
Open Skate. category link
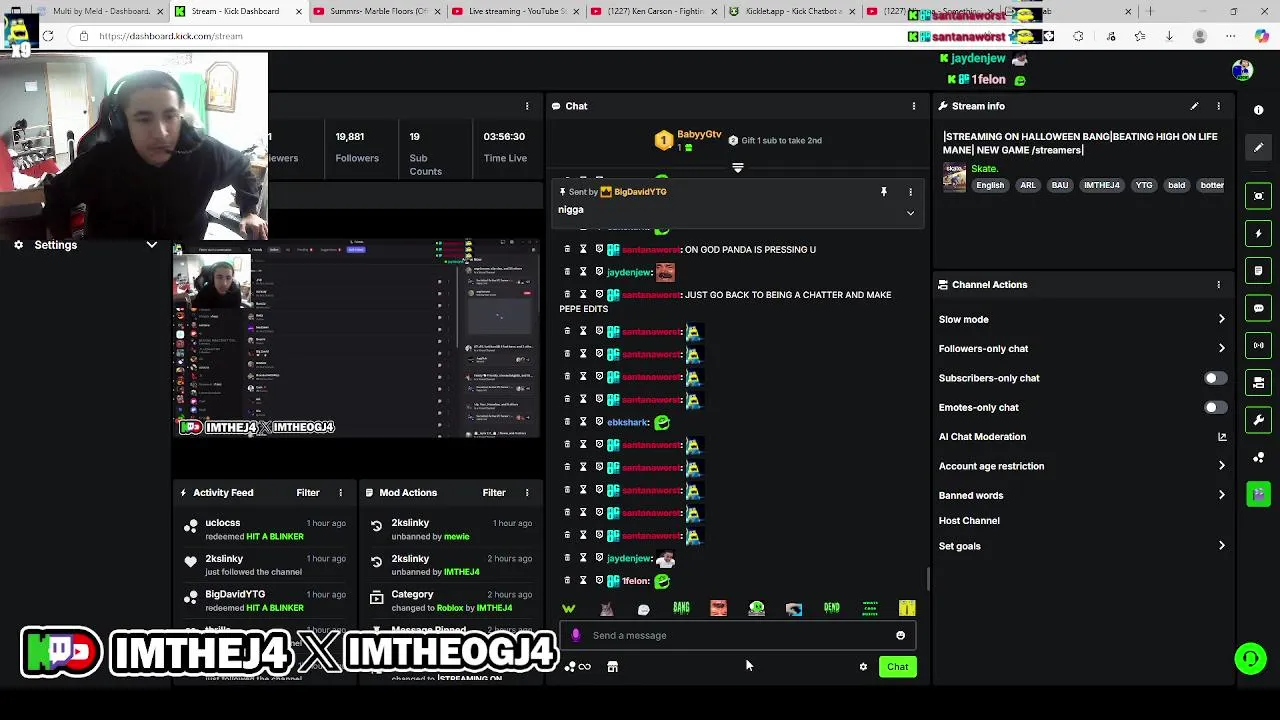984,169
